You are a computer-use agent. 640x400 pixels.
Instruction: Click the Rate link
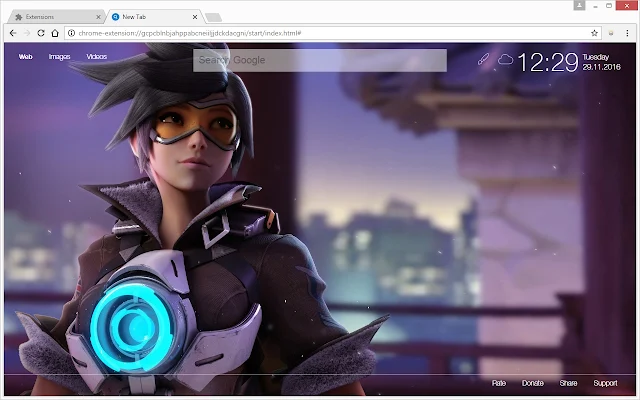click(x=499, y=383)
